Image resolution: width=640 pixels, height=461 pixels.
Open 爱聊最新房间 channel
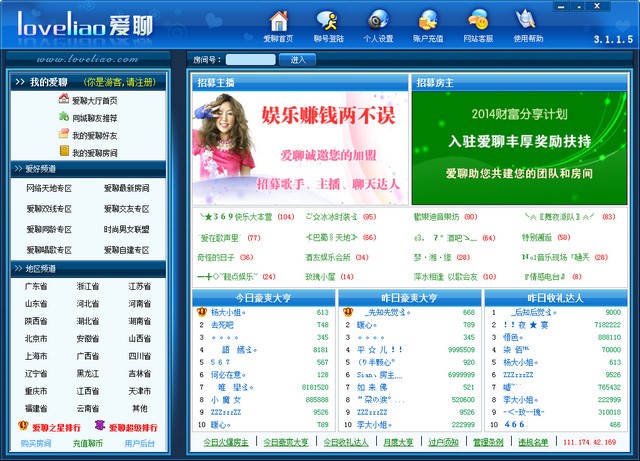(127, 188)
